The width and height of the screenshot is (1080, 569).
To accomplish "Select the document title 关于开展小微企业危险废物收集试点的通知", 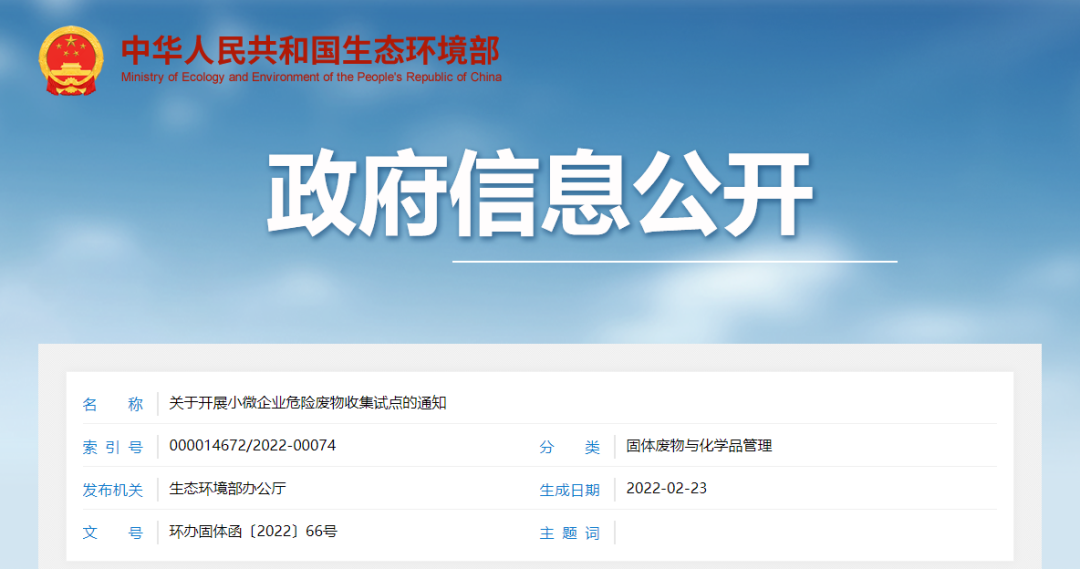I will (x=308, y=403).
